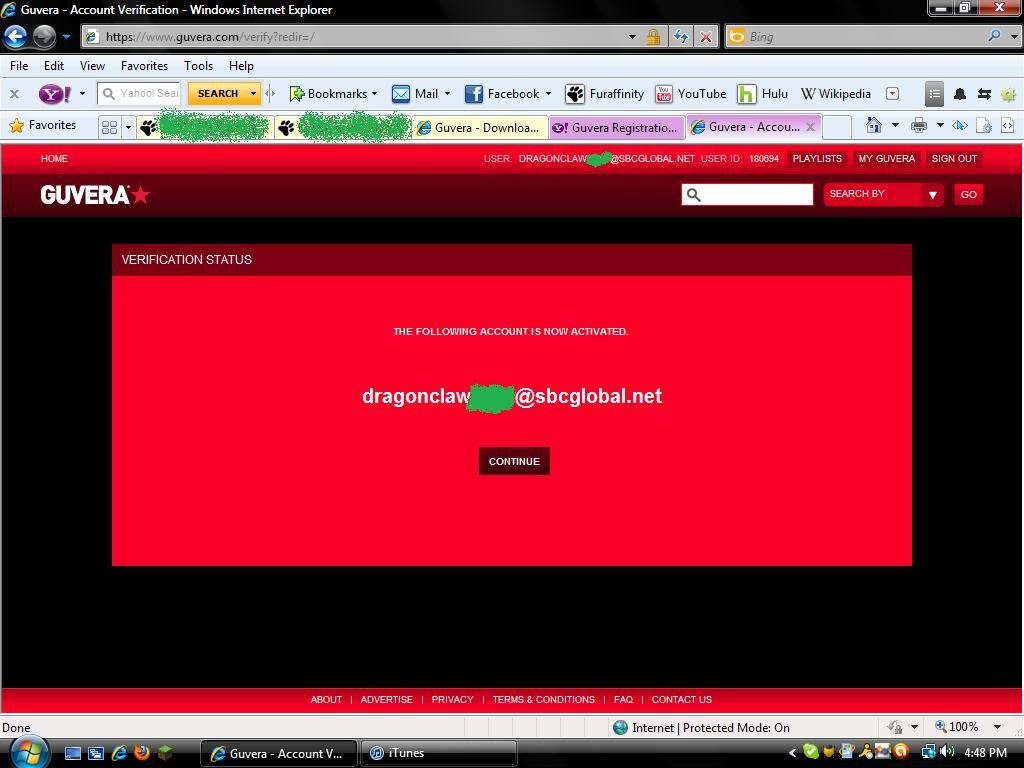Viewport: 1024px width, 768px height.
Task: Switch to the Guvera Registration tab
Action: pos(616,127)
